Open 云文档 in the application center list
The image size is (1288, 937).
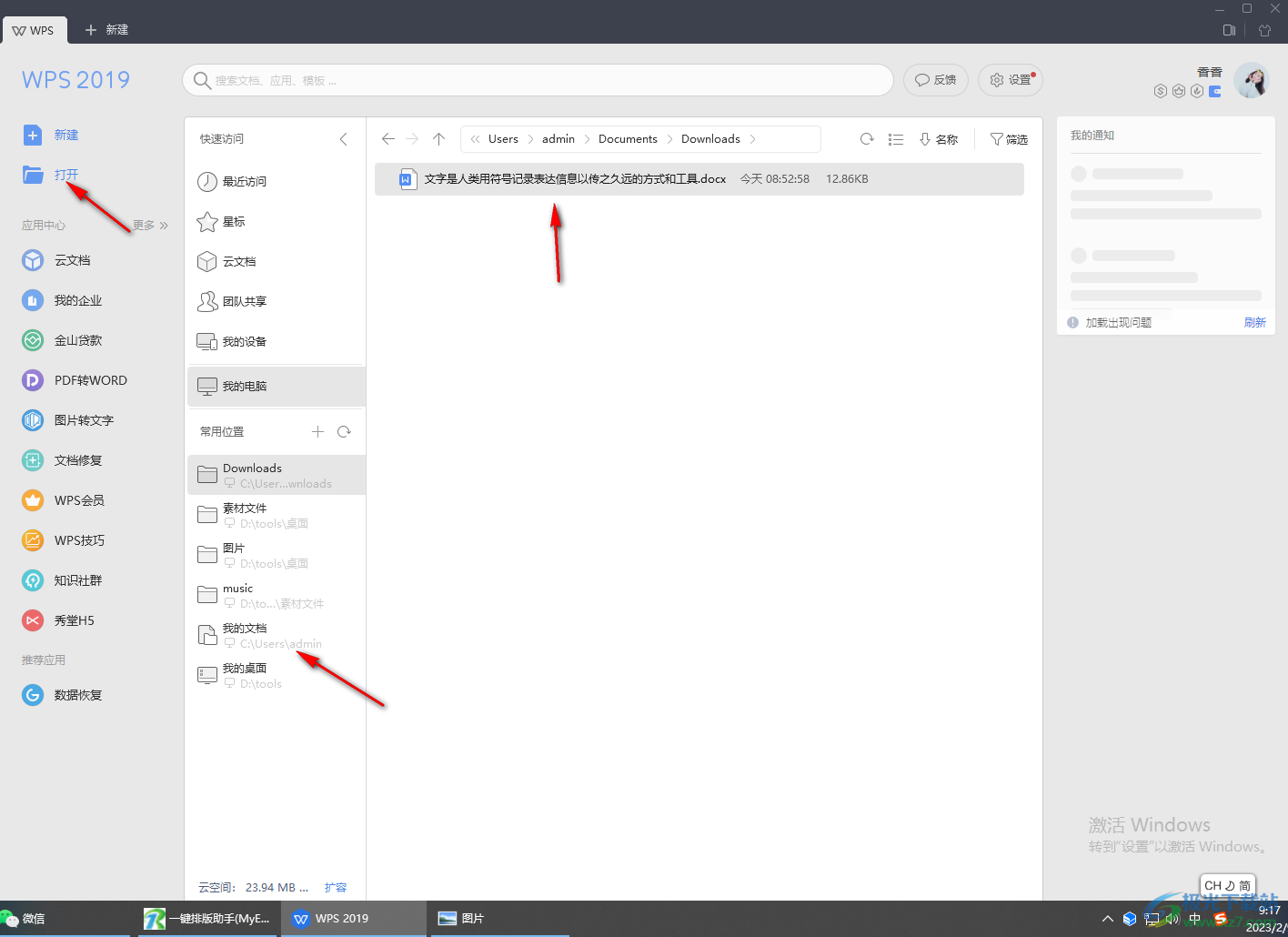point(56,260)
